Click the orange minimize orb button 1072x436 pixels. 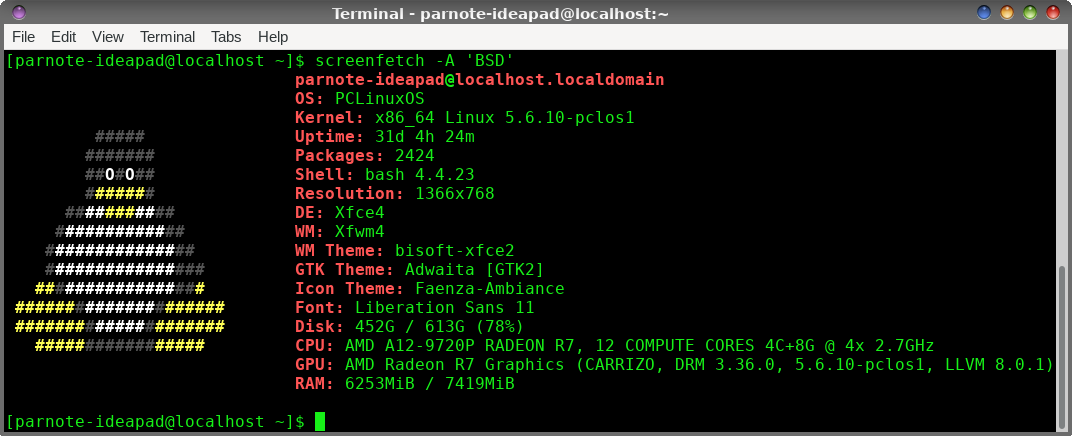tap(1007, 12)
